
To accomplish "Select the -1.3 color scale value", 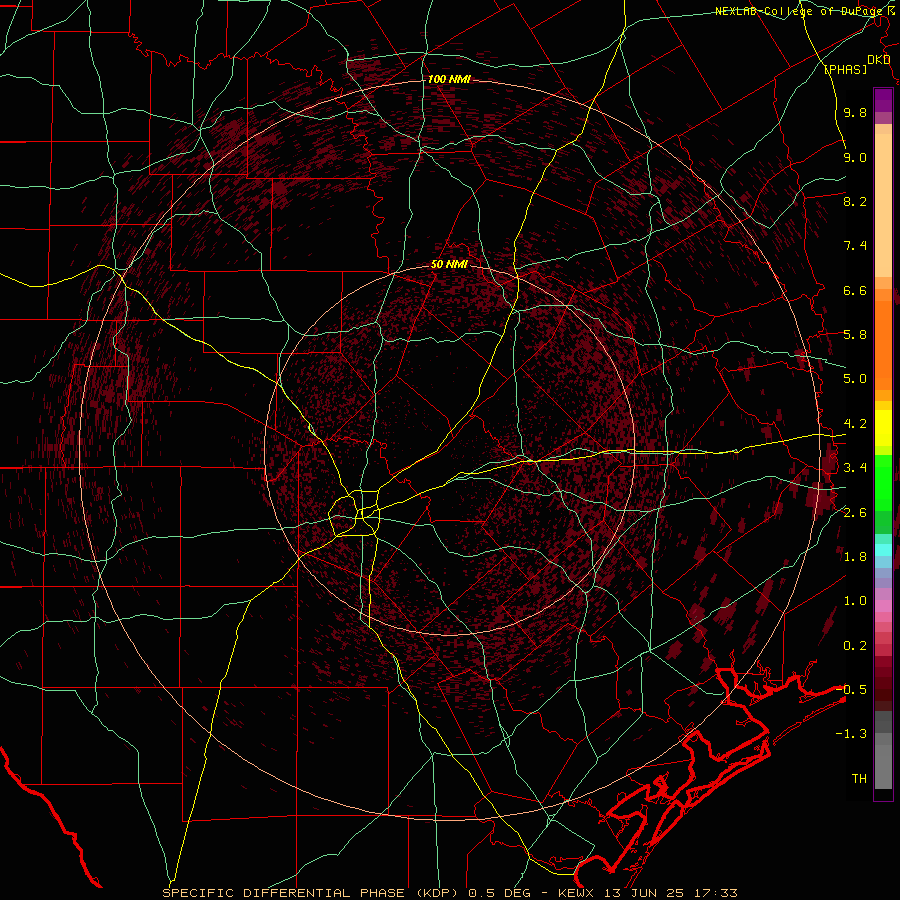I will (851, 734).
